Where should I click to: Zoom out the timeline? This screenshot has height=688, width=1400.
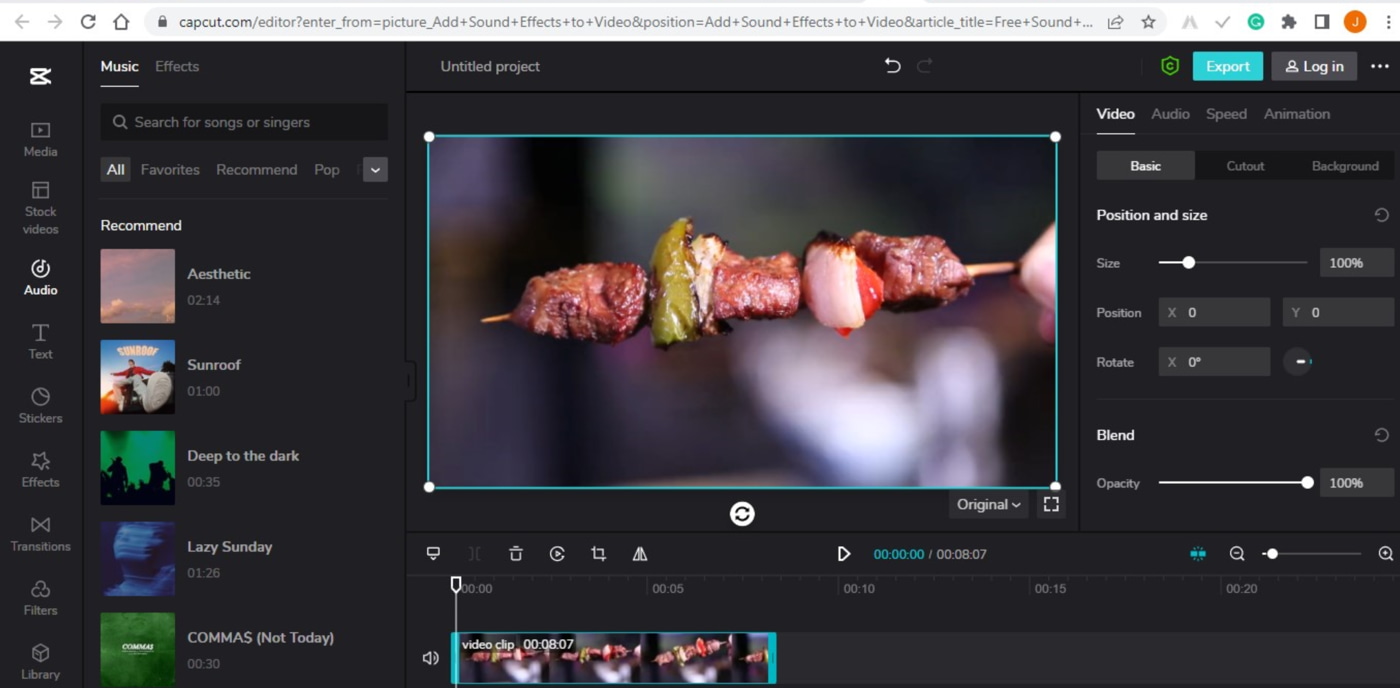[x=1237, y=554]
